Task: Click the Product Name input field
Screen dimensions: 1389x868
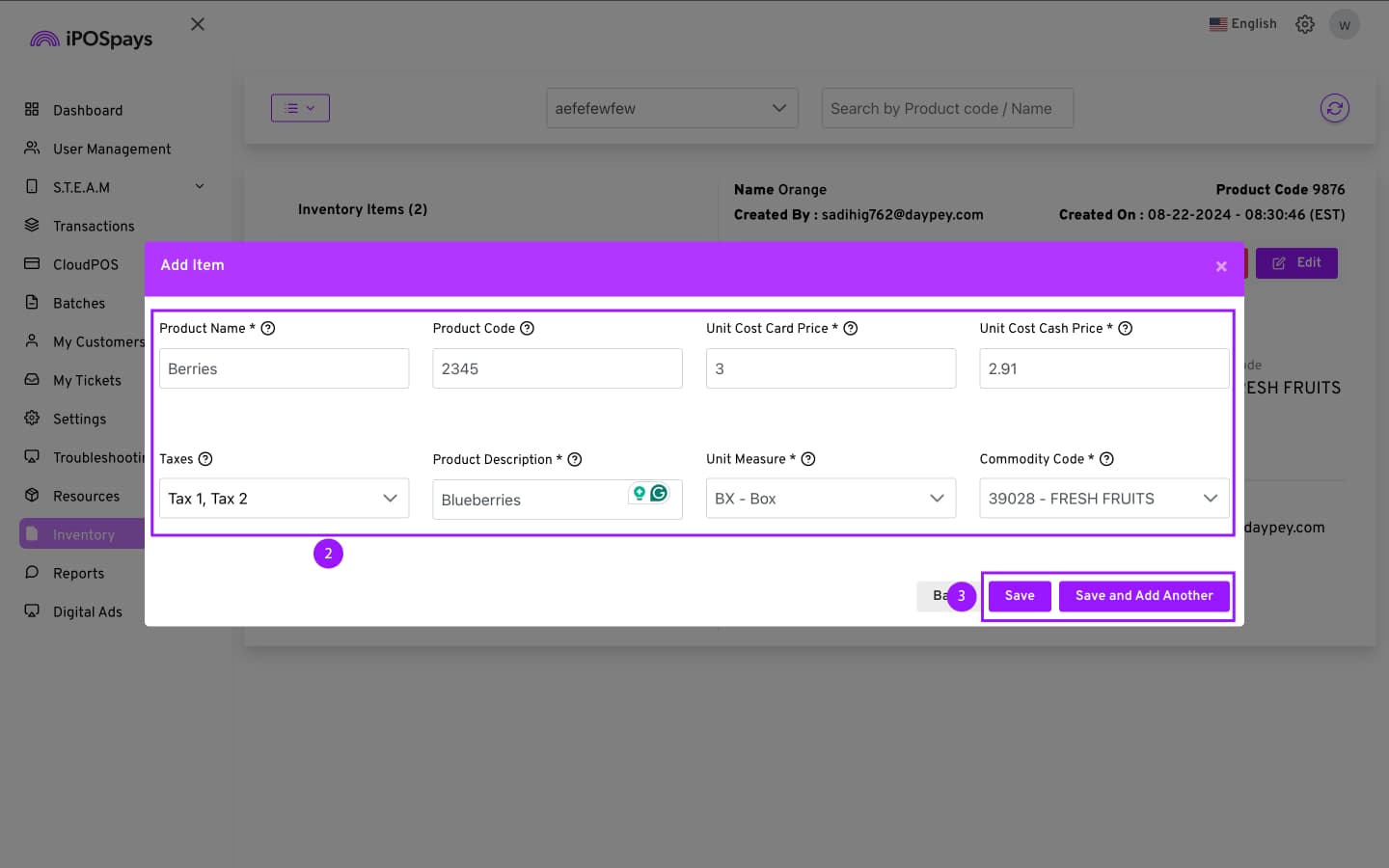Action: [284, 368]
